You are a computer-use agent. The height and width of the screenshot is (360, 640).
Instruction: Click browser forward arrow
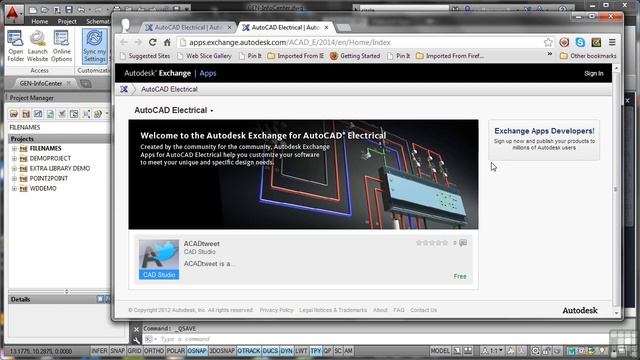point(138,42)
